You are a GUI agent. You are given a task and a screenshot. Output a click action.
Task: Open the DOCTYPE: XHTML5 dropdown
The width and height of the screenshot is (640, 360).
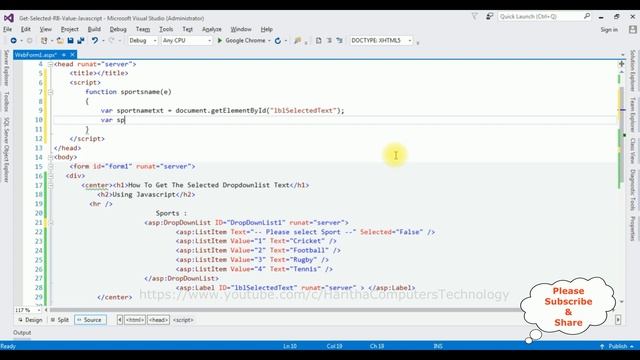tap(381, 40)
